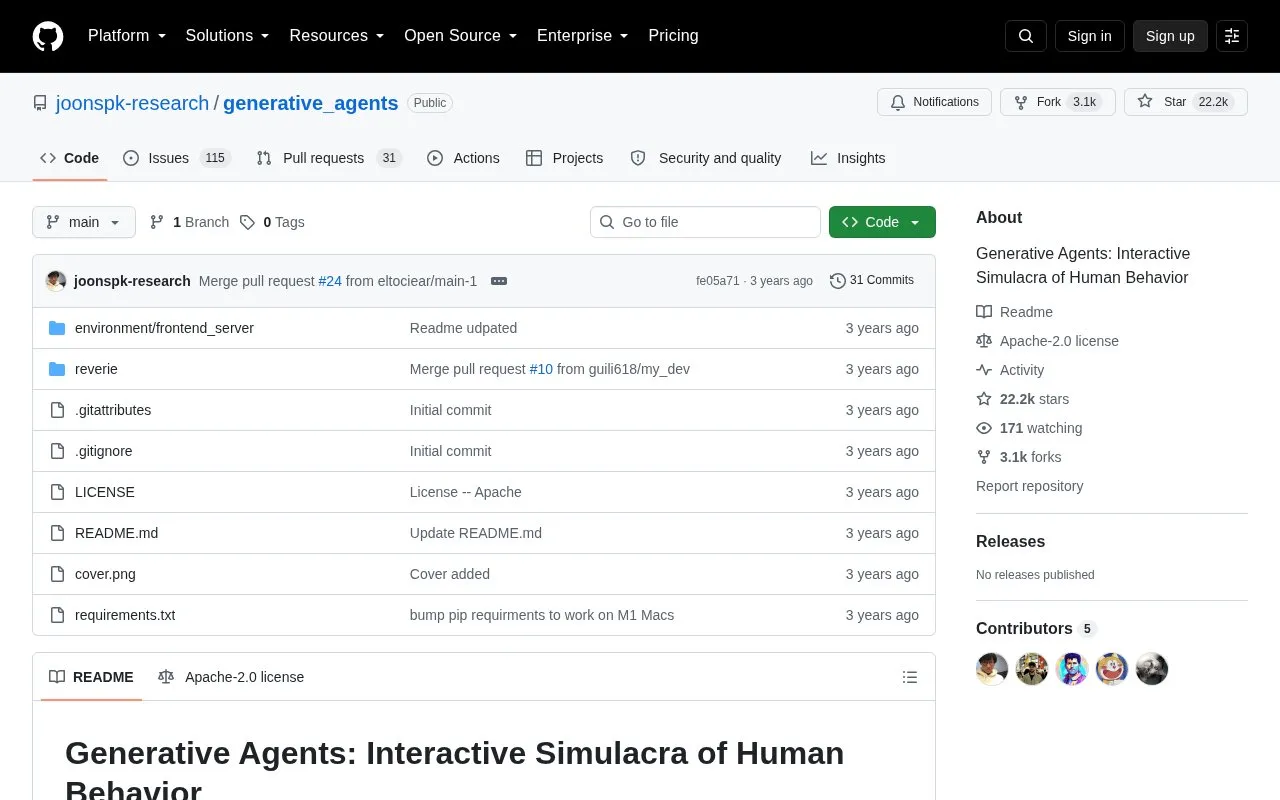Viewport: 1280px width, 800px height.
Task: Open the green Code dropdown button
Action: point(882,222)
